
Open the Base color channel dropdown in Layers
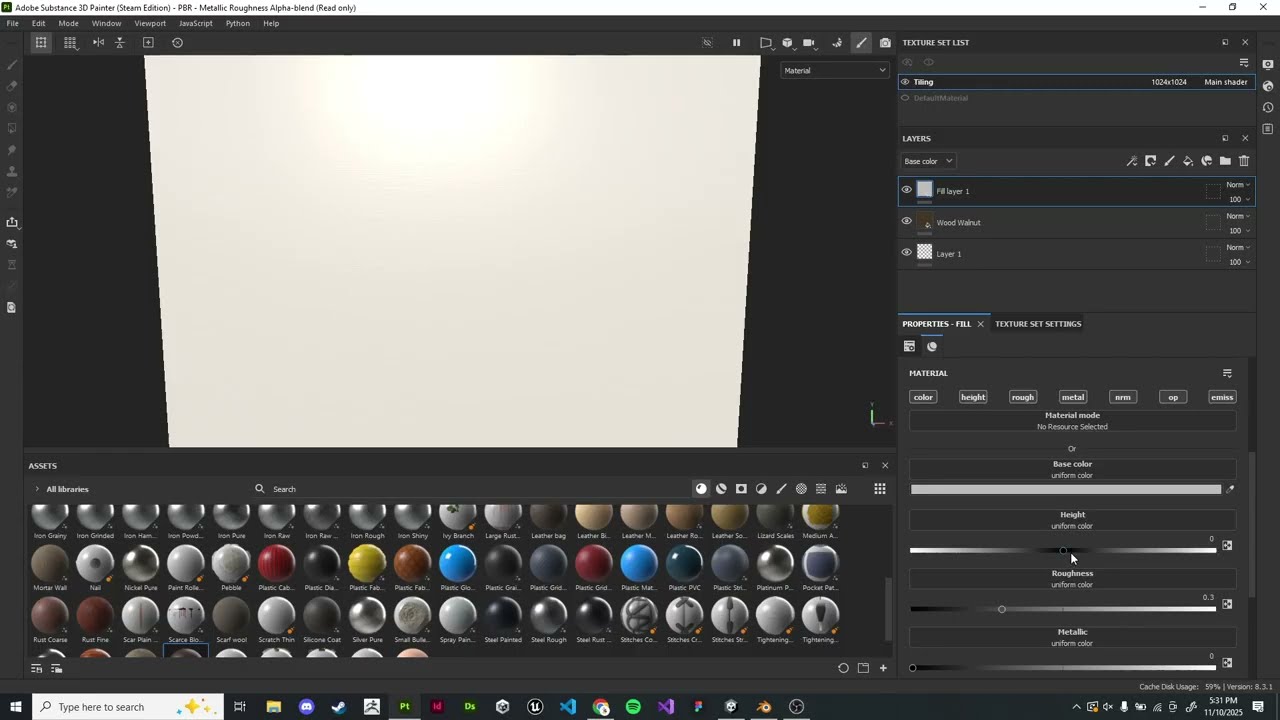[928, 161]
